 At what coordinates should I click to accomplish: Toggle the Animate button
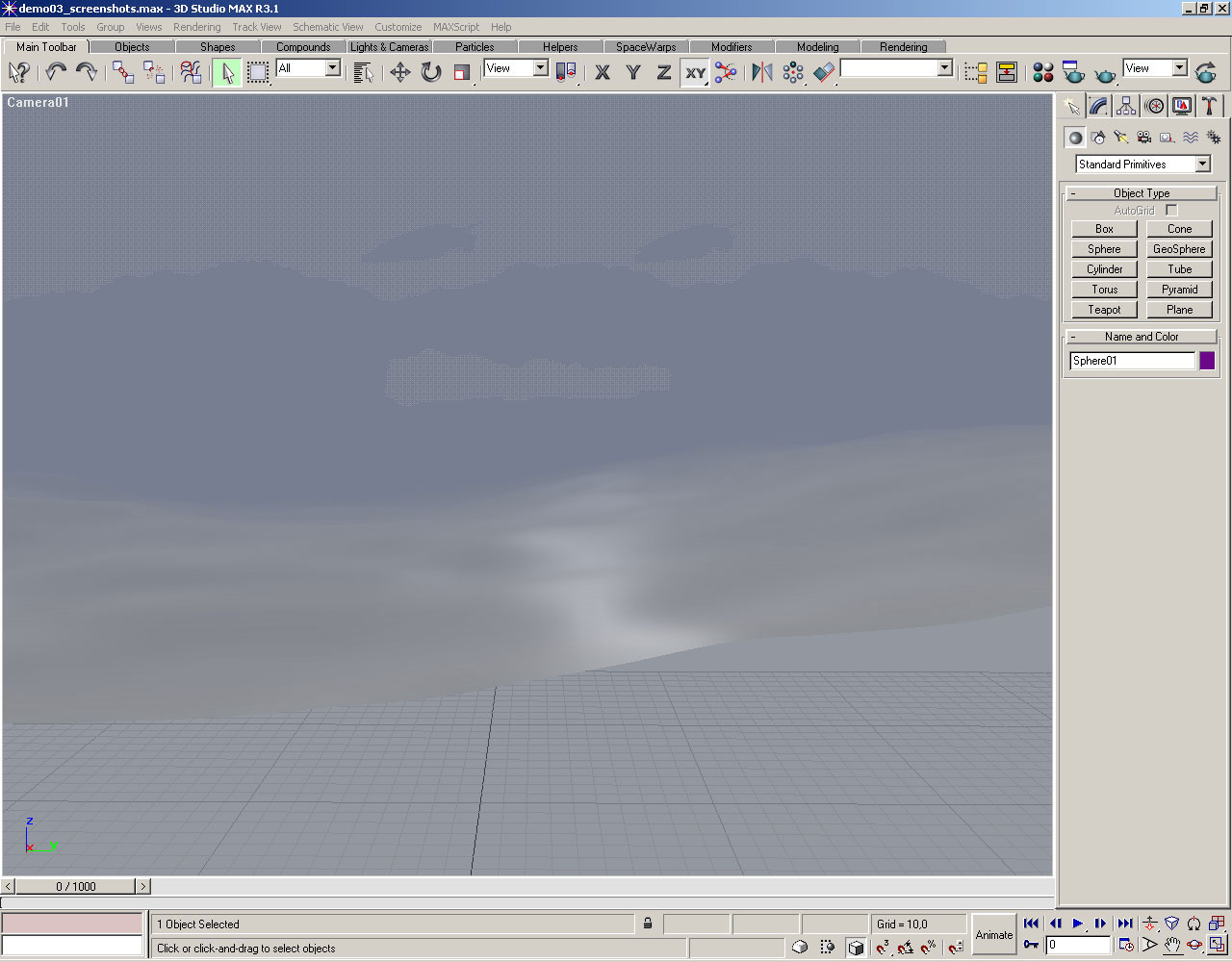click(993, 934)
